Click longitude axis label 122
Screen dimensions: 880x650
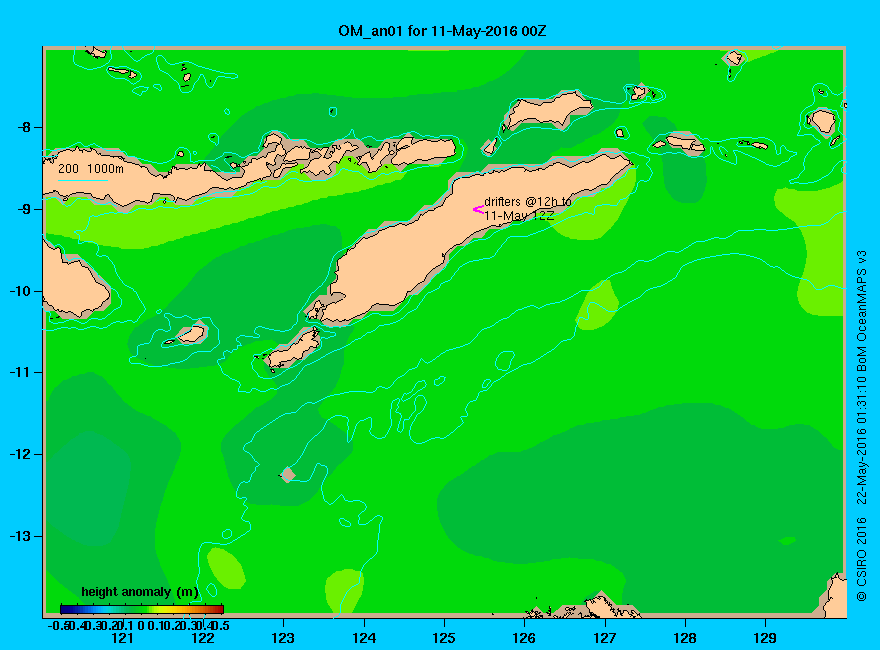[203, 638]
